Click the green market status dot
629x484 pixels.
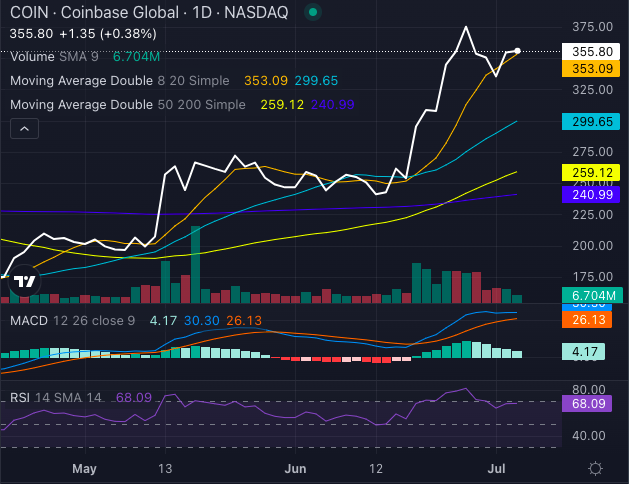click(x=313, y=12)
